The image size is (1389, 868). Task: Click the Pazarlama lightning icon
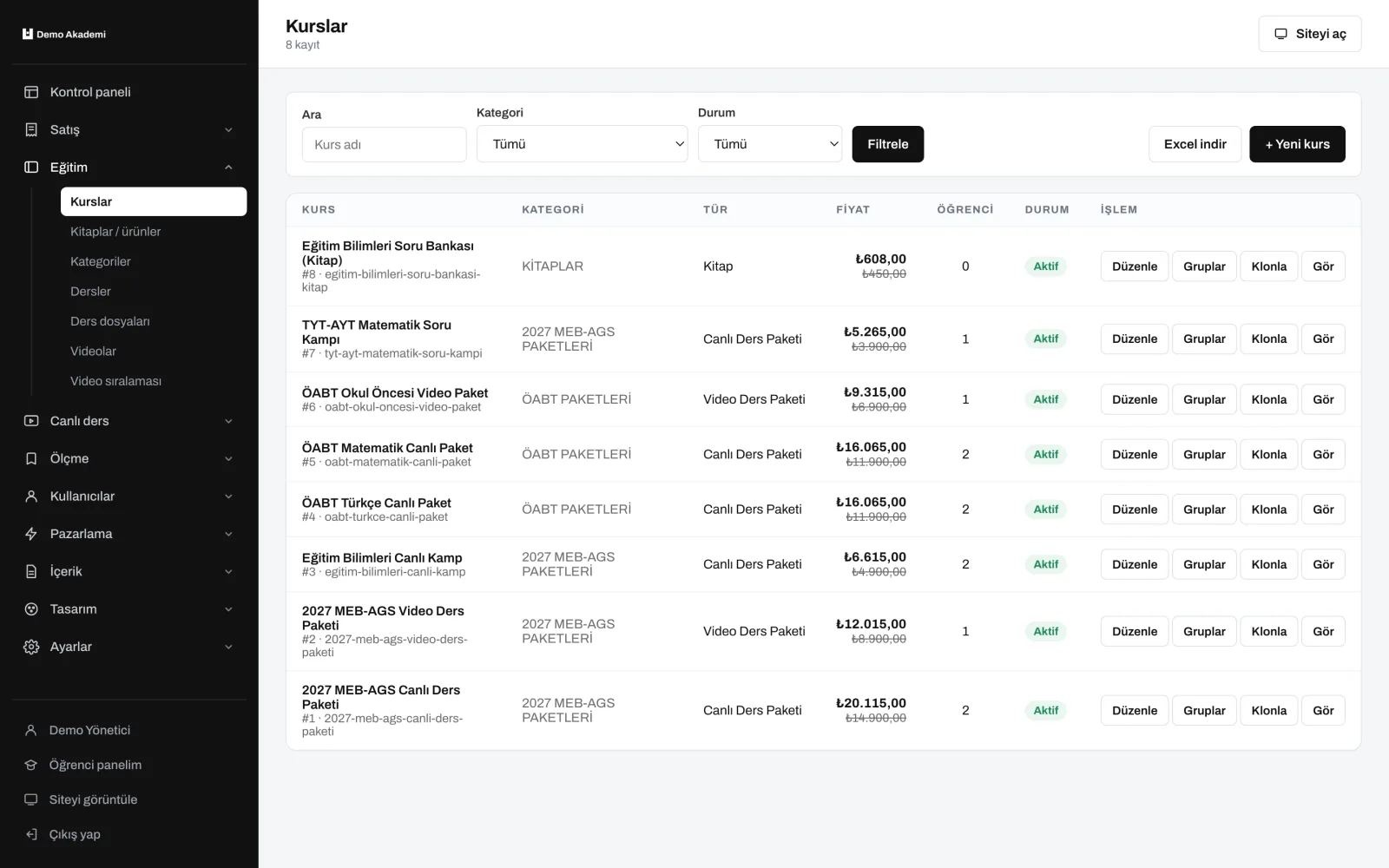click(x=31, y=534)
